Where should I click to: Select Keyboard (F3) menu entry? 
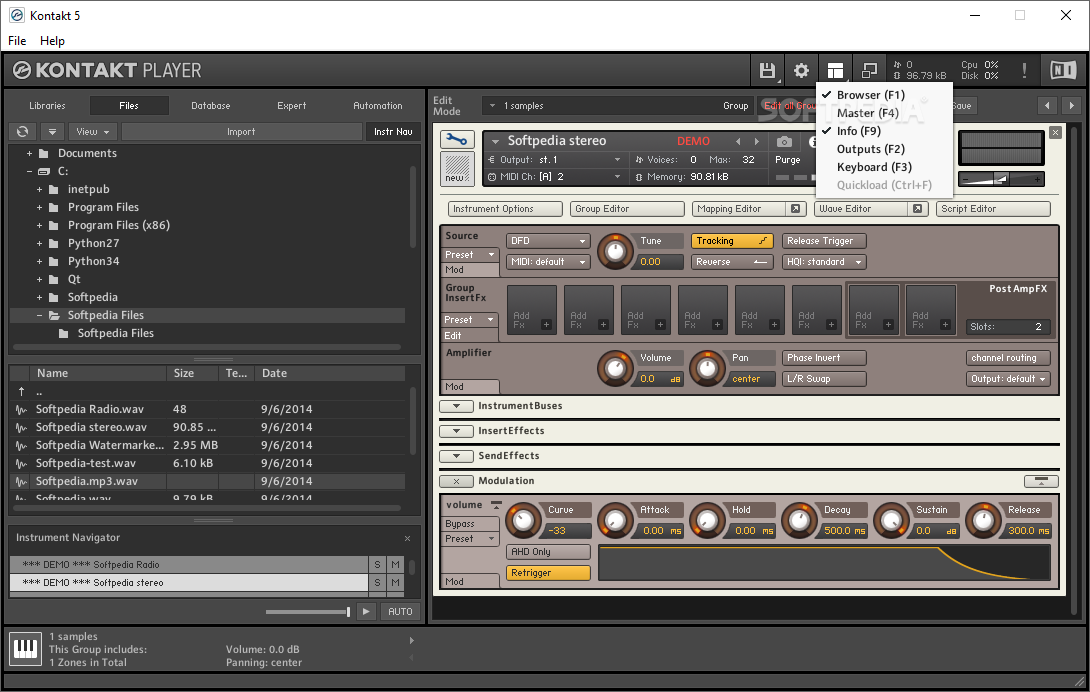874,167
